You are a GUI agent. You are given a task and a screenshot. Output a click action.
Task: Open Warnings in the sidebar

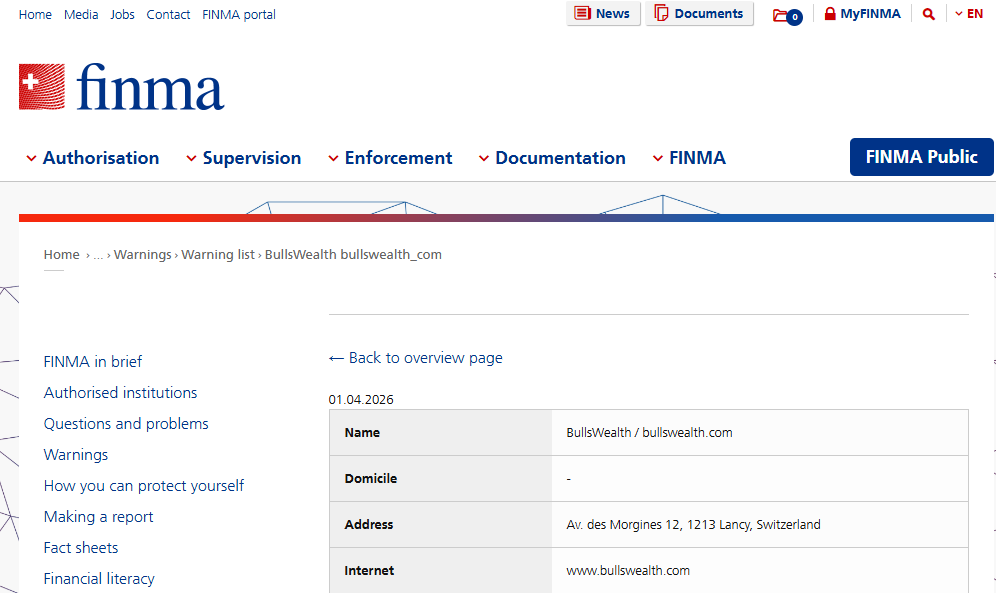[76, 455]
